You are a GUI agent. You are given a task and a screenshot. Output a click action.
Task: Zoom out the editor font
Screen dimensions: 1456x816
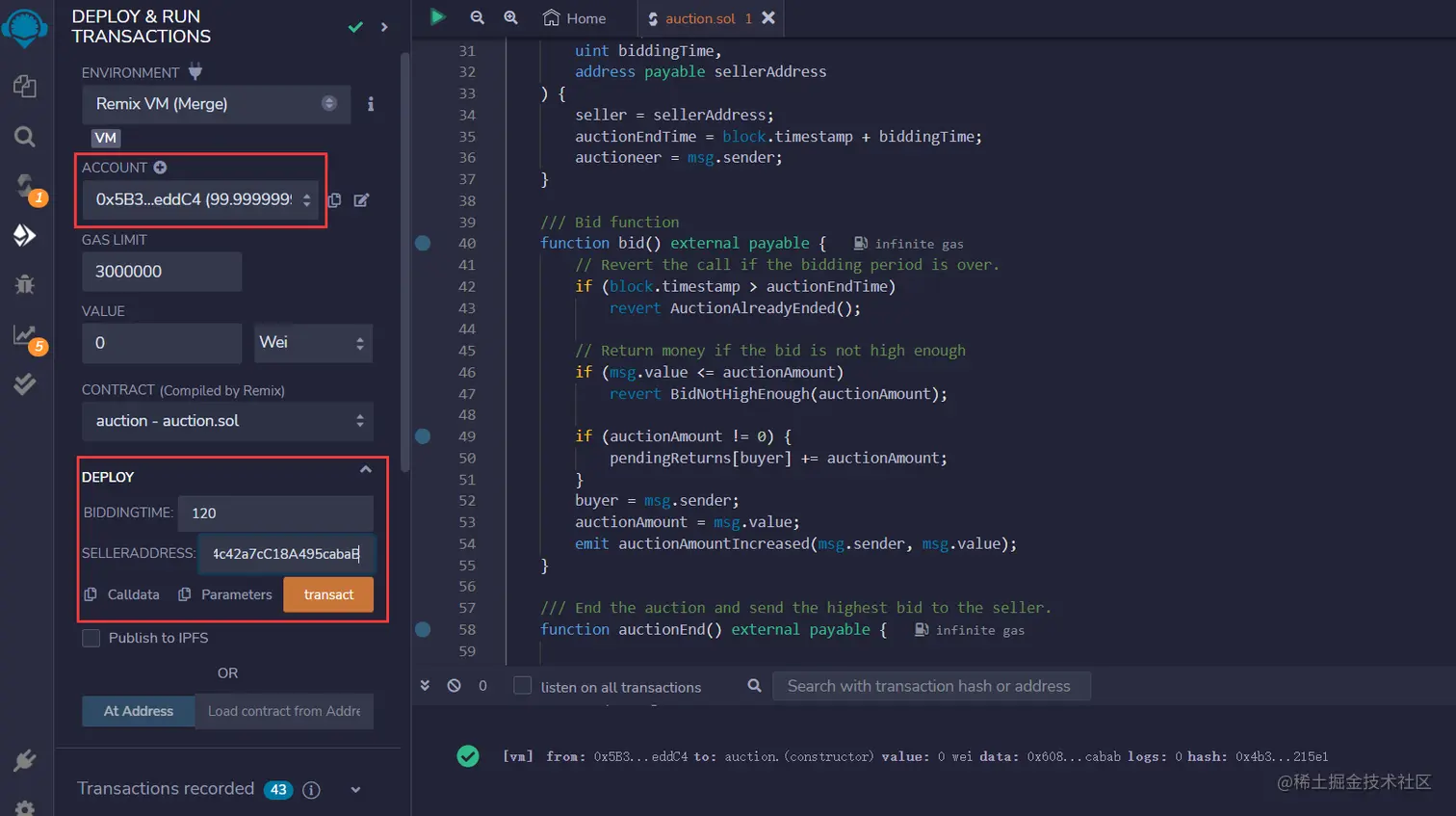(x=477, y=17)
